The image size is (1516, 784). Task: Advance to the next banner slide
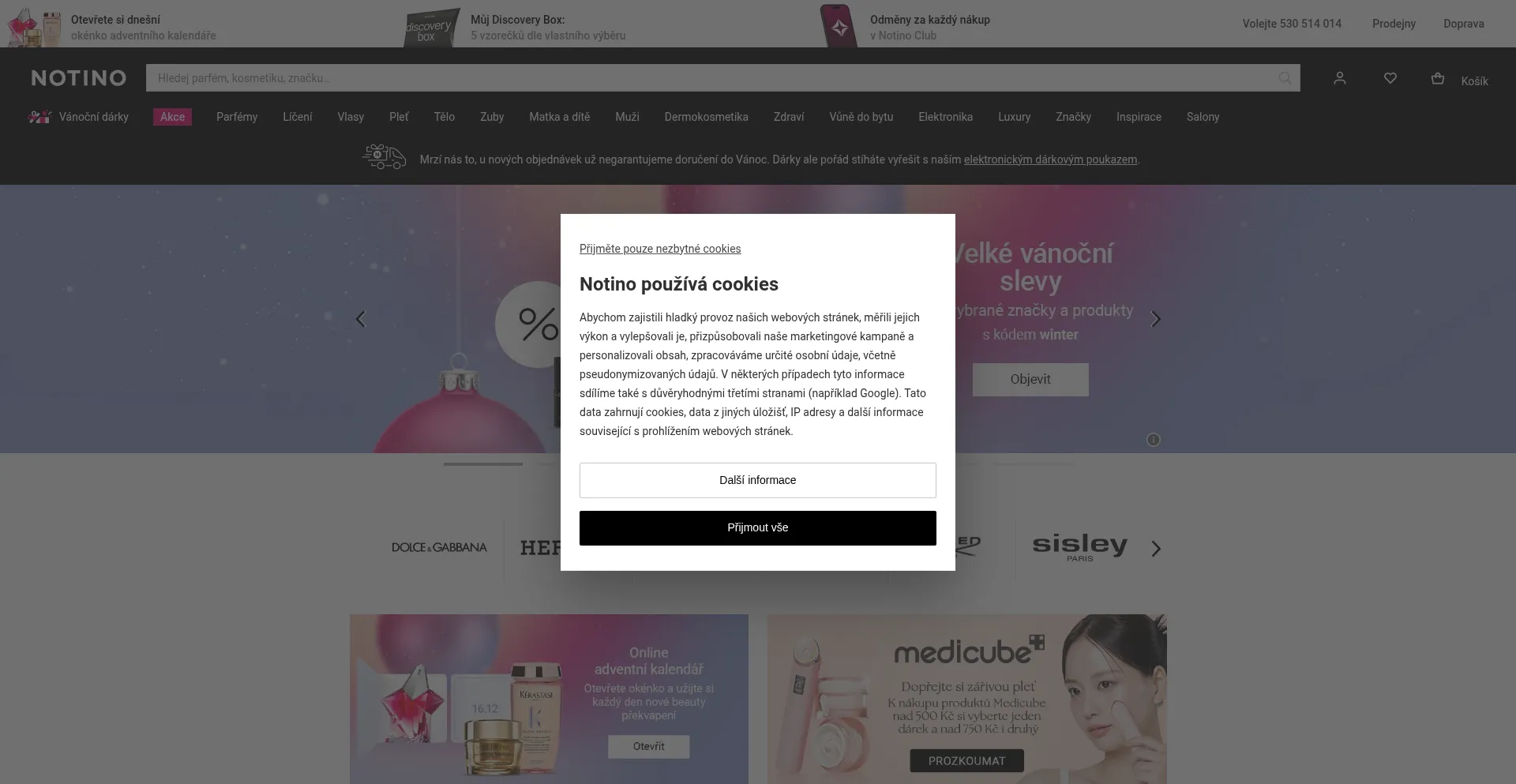[x=1155, y=319]
